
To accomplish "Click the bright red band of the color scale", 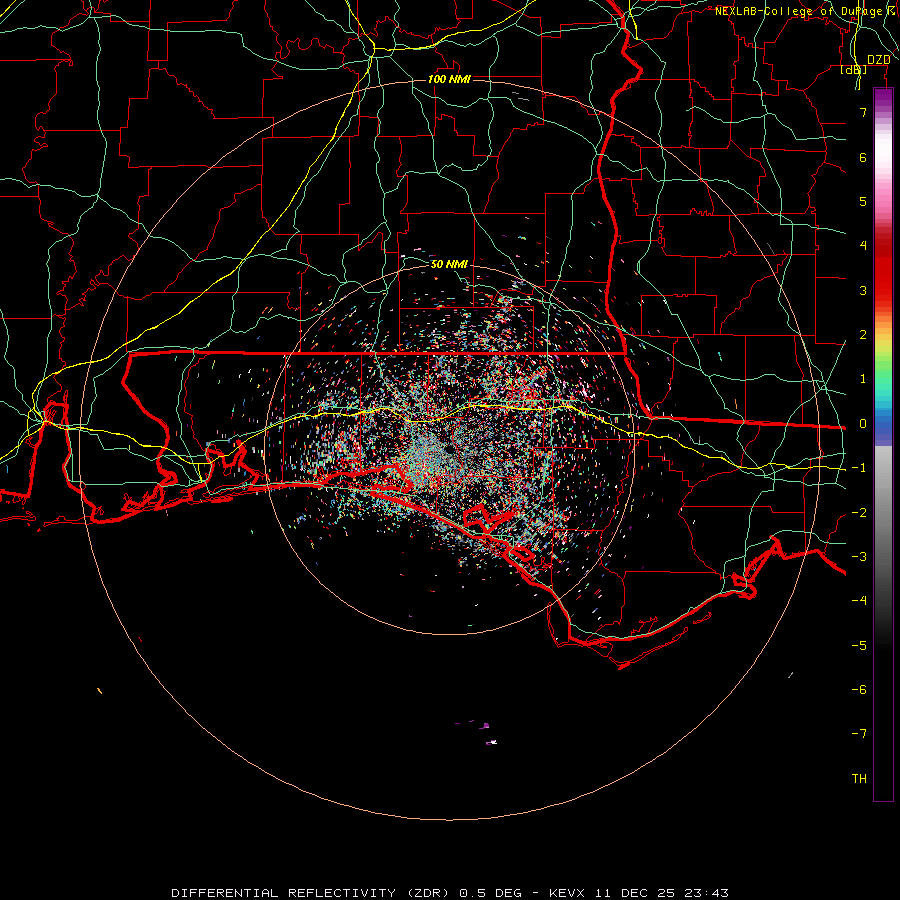I will click(x=883, y=276).
